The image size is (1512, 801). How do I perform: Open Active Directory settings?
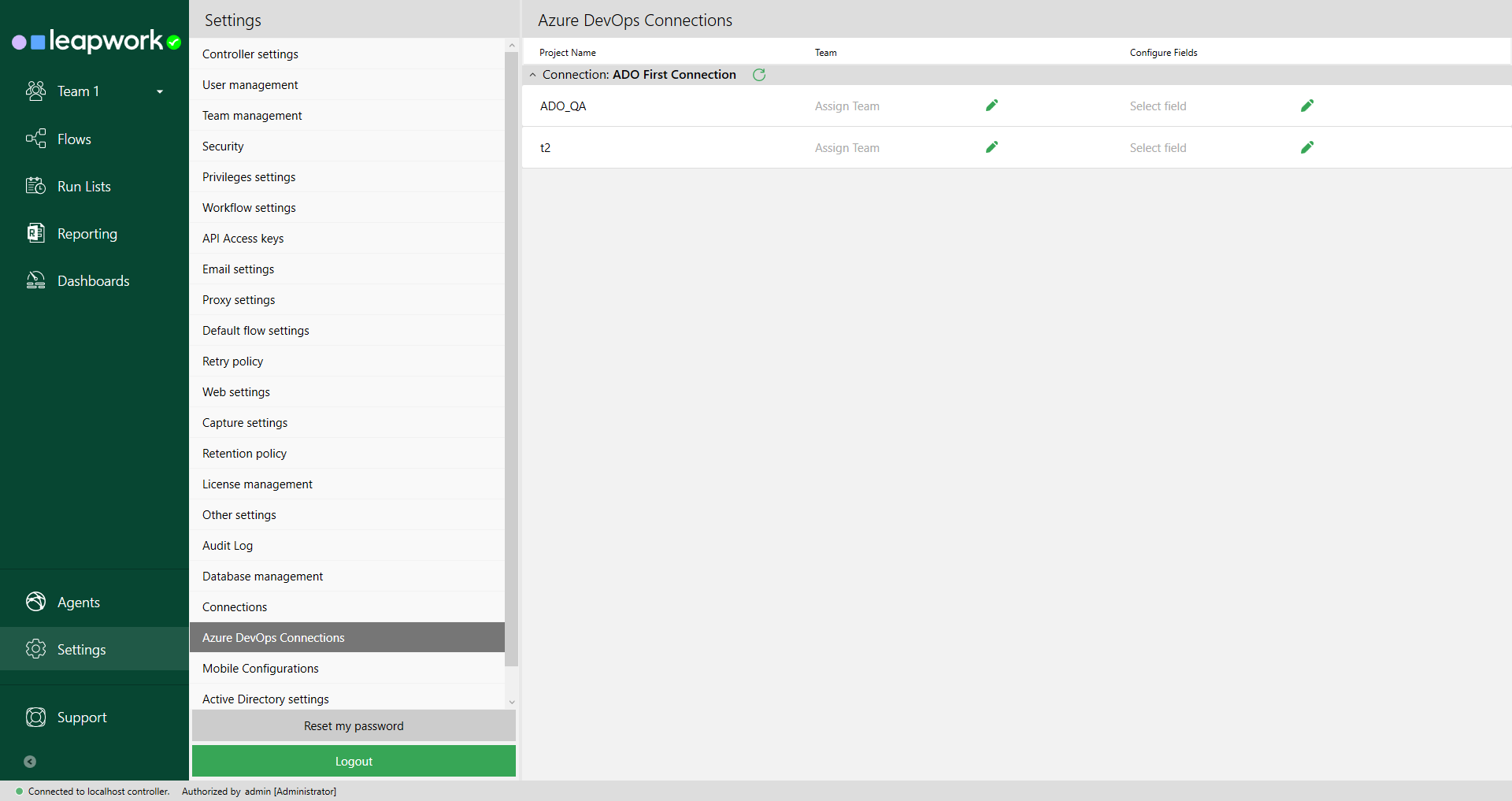pos(347,697)
